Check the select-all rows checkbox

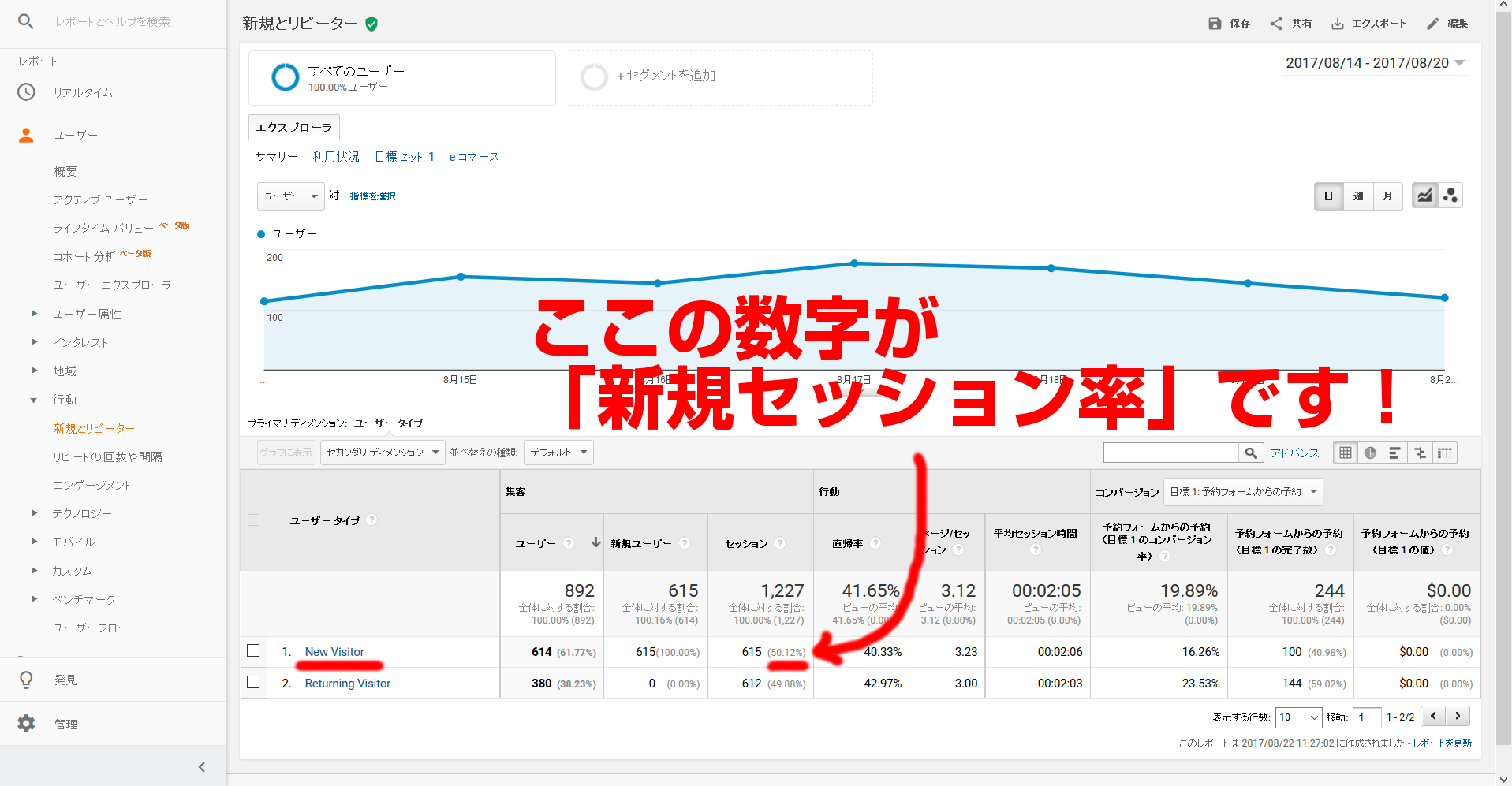(253, 520)
